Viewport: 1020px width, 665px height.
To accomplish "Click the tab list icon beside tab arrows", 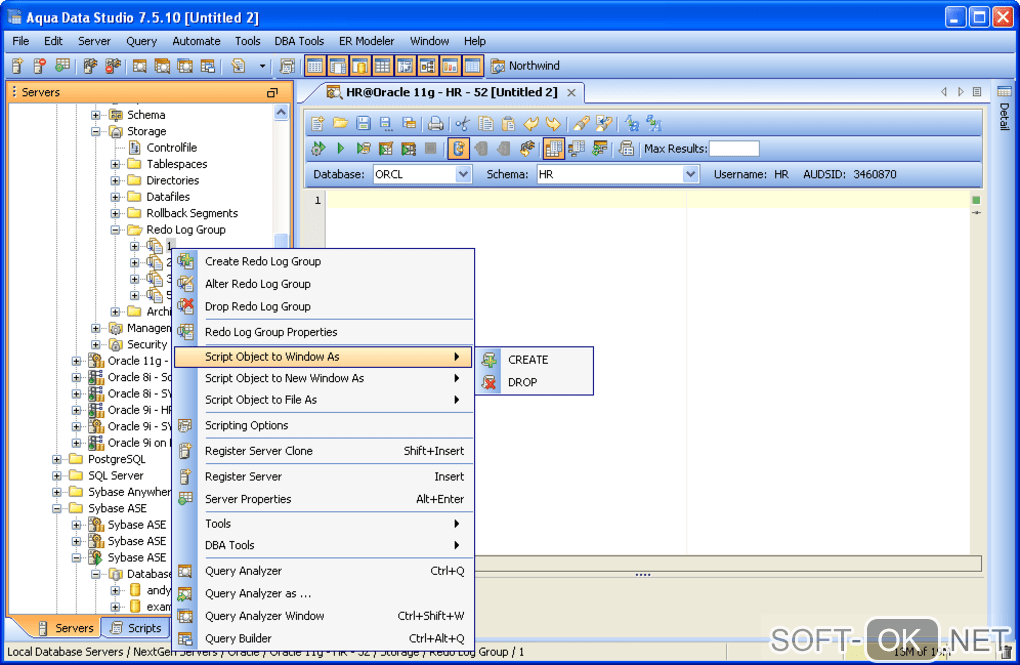I will 977,92.
